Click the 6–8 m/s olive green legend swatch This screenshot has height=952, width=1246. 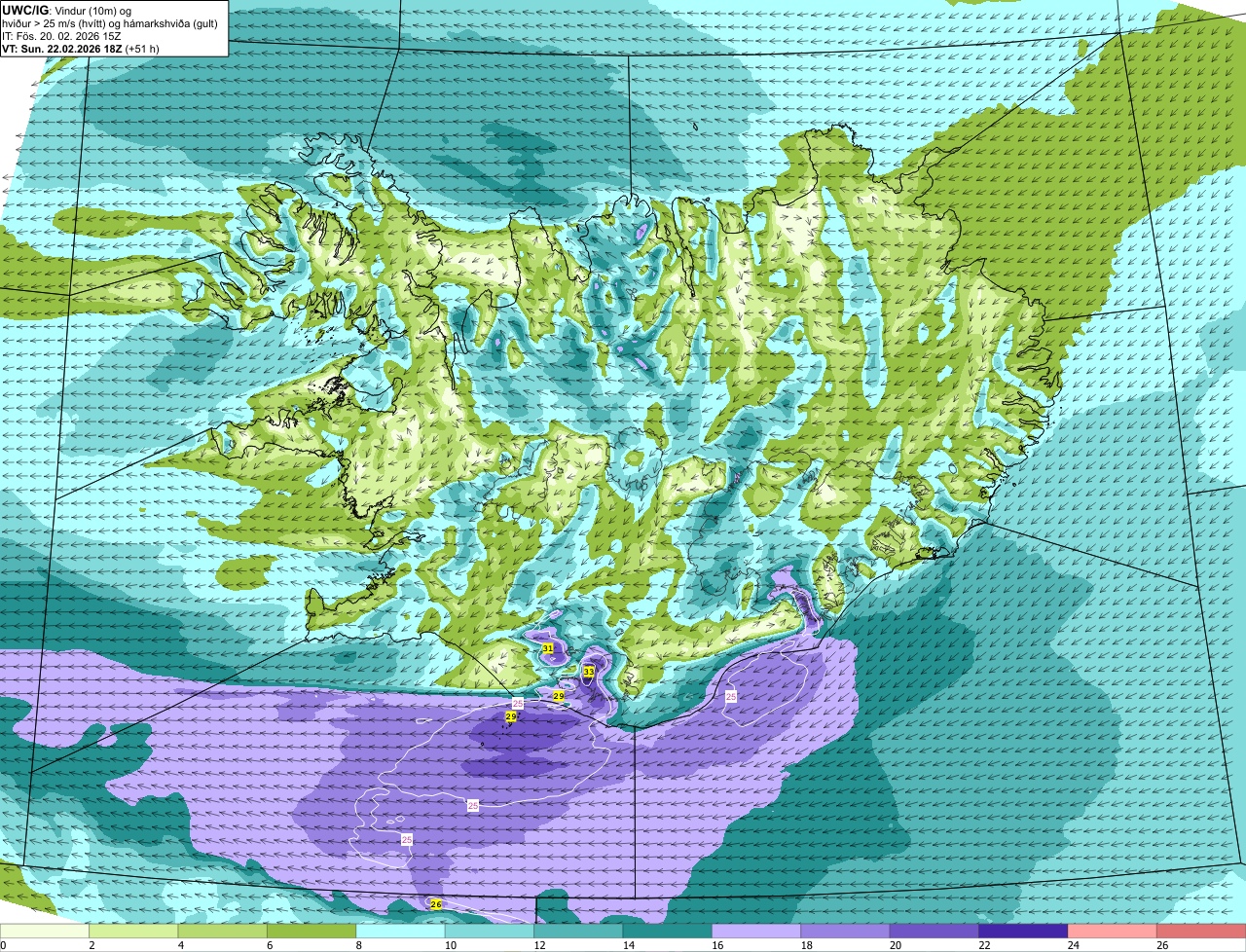[x=311, y=931]
